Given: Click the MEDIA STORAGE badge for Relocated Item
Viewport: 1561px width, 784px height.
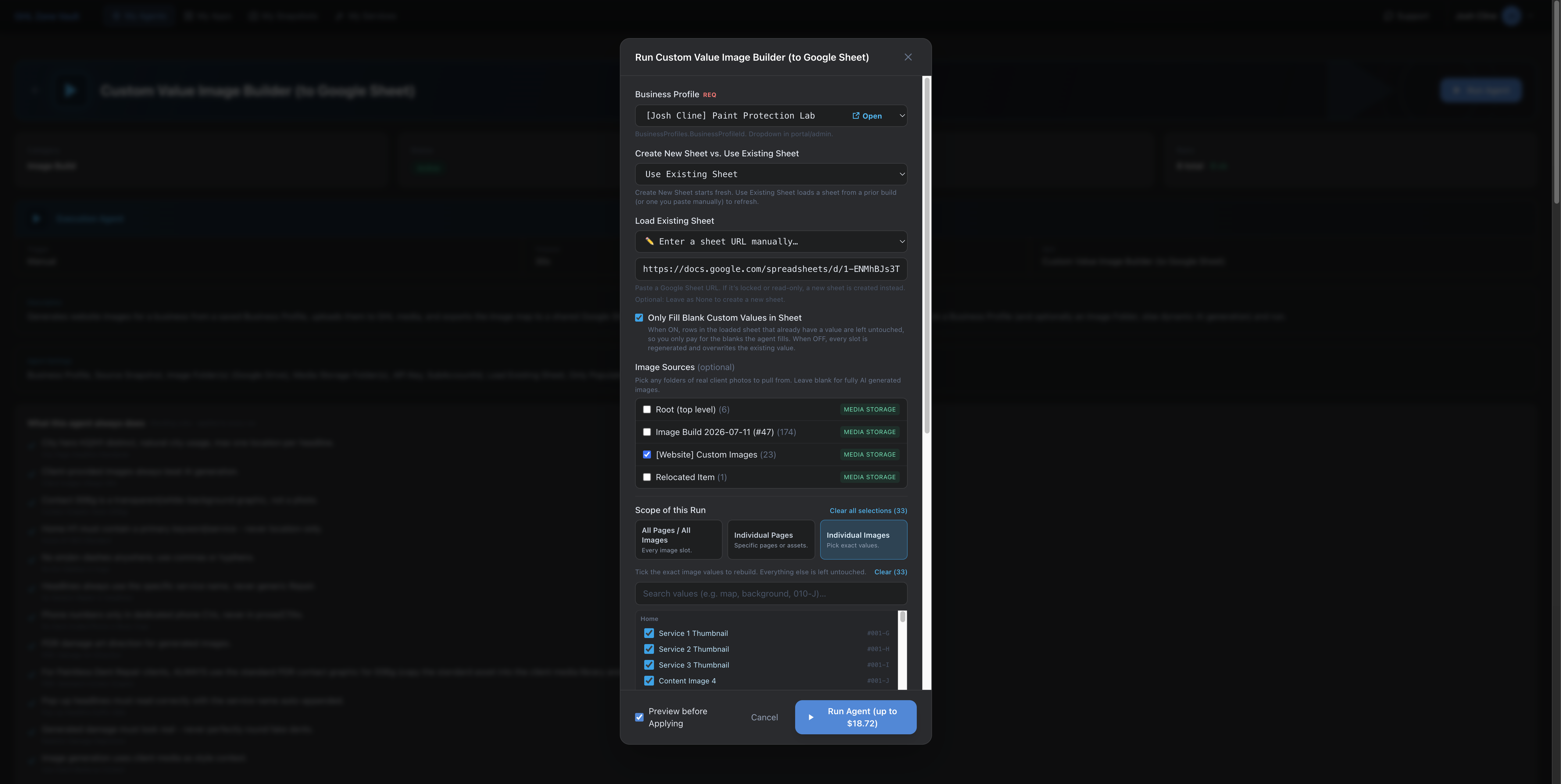Looking at the screenshot, I should (x=869, y=477).
